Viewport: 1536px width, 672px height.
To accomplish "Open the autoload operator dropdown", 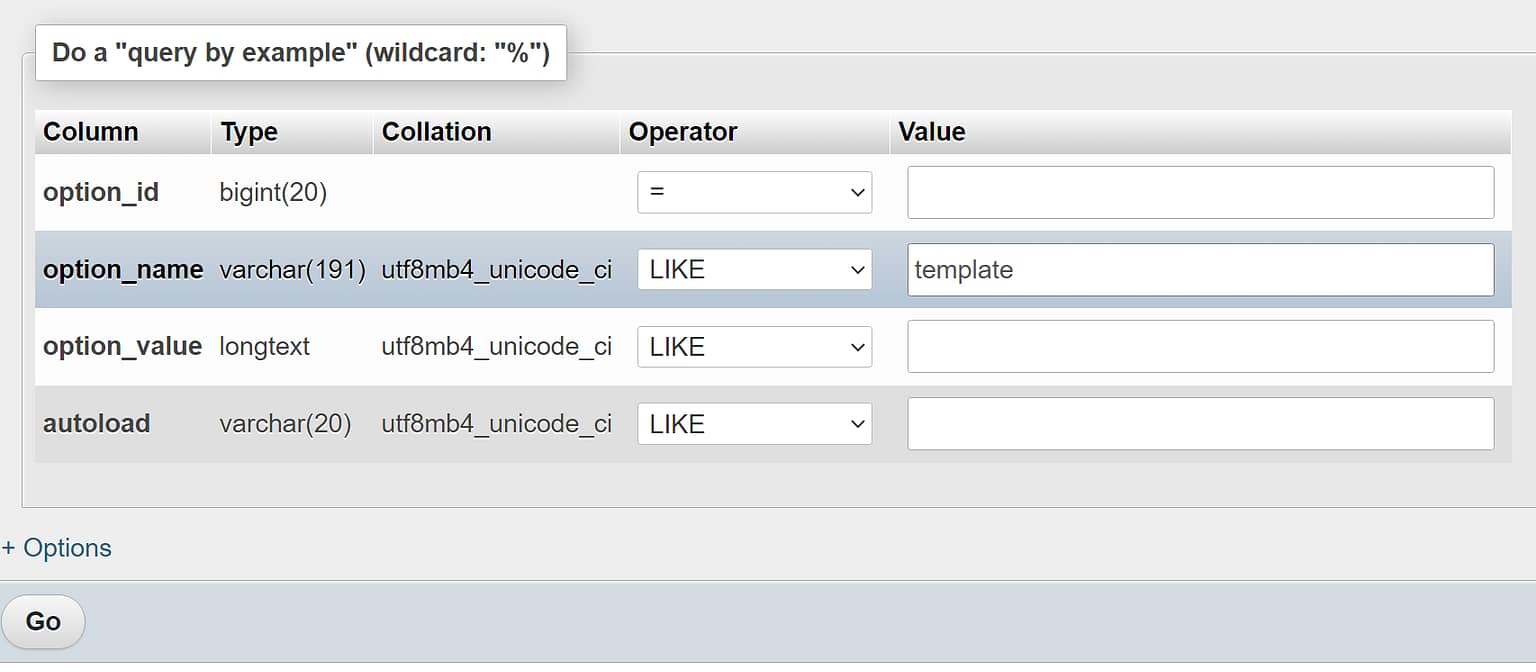I will 754,424.
